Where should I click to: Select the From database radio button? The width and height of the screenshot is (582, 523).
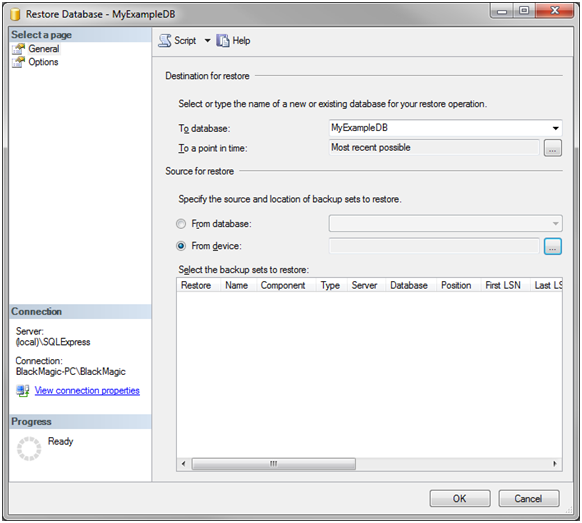(181, 224)
